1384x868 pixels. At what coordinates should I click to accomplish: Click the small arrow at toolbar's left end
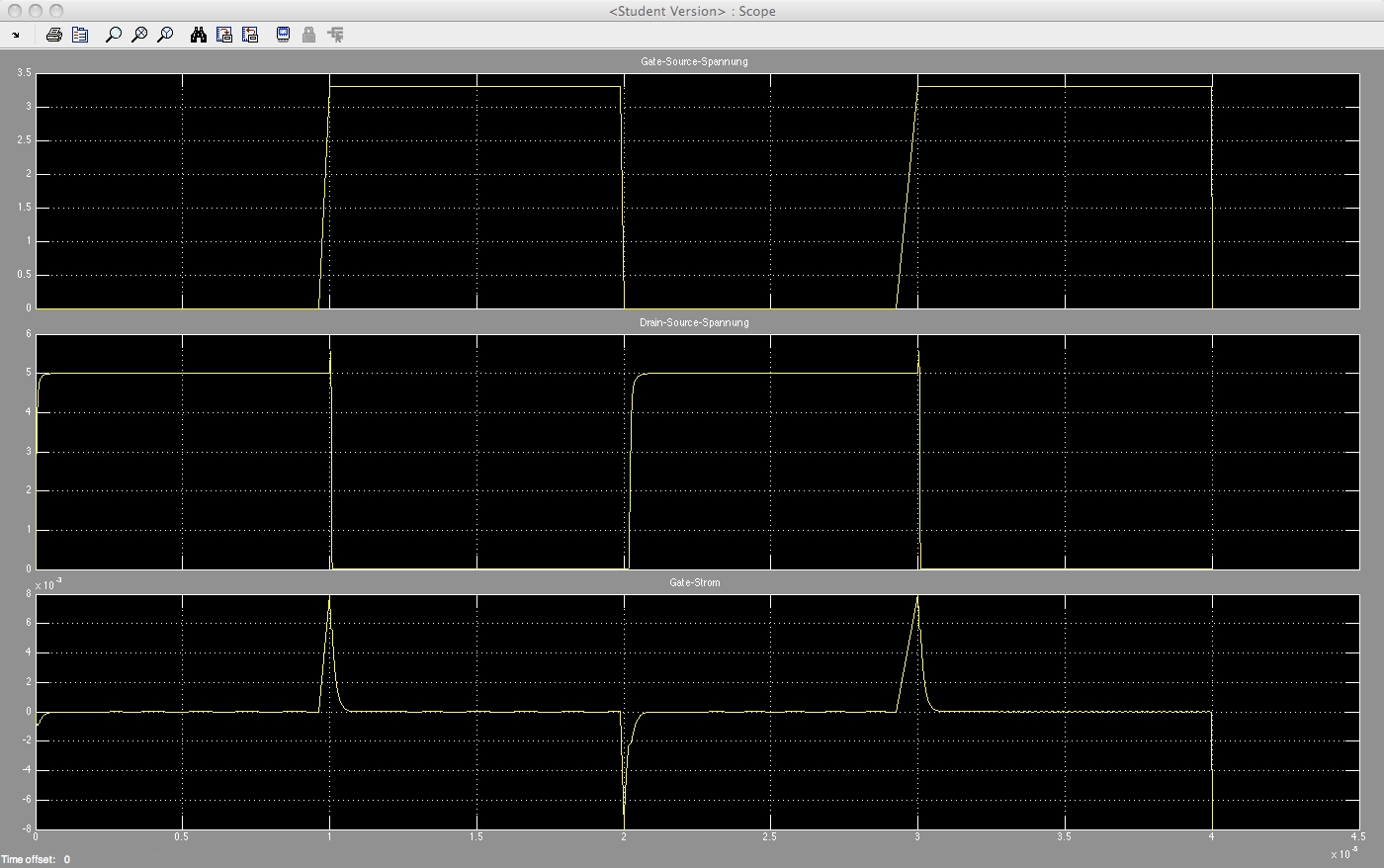tap(16, 35)
